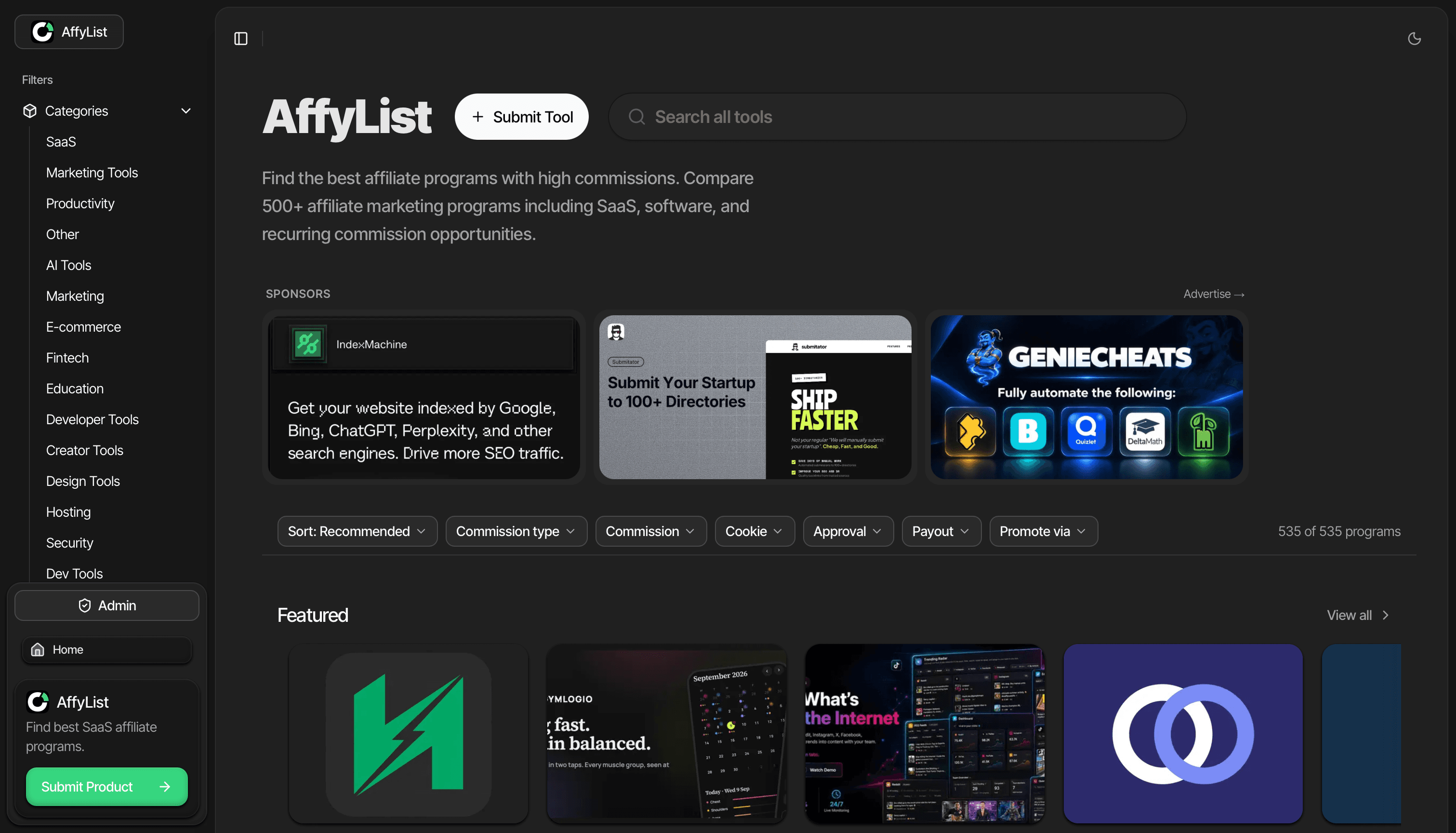
Task: Click the Admin button
Action: pos(107,605)
